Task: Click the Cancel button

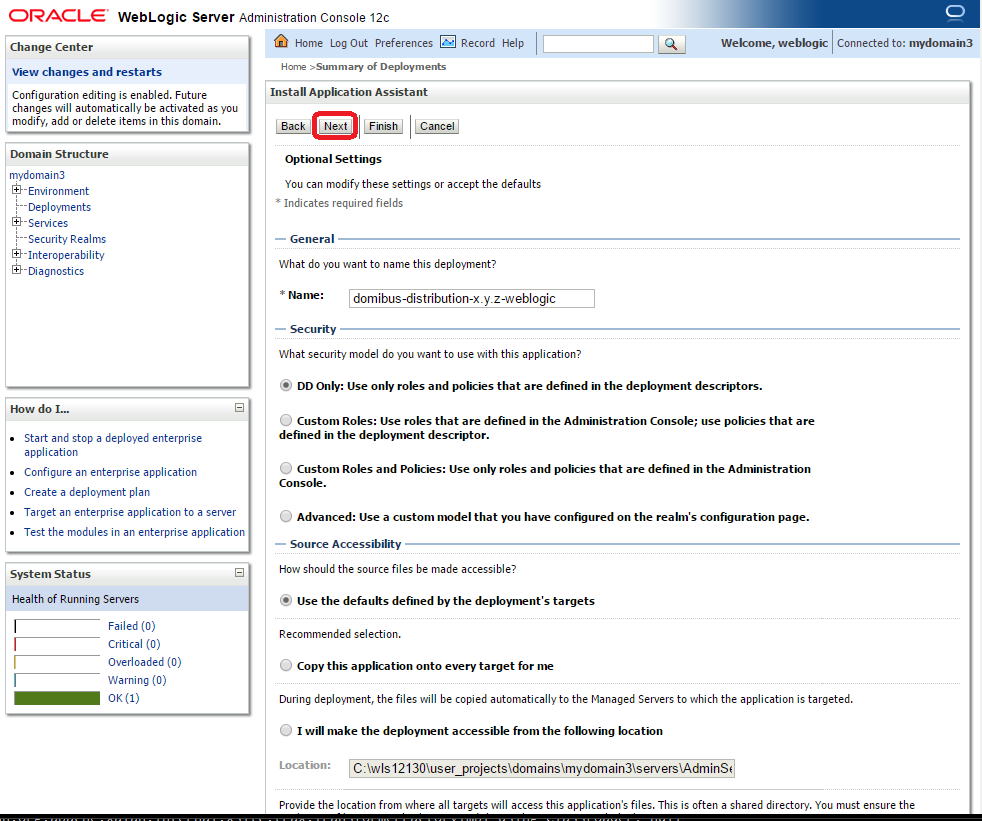Action: click(437, 127)
